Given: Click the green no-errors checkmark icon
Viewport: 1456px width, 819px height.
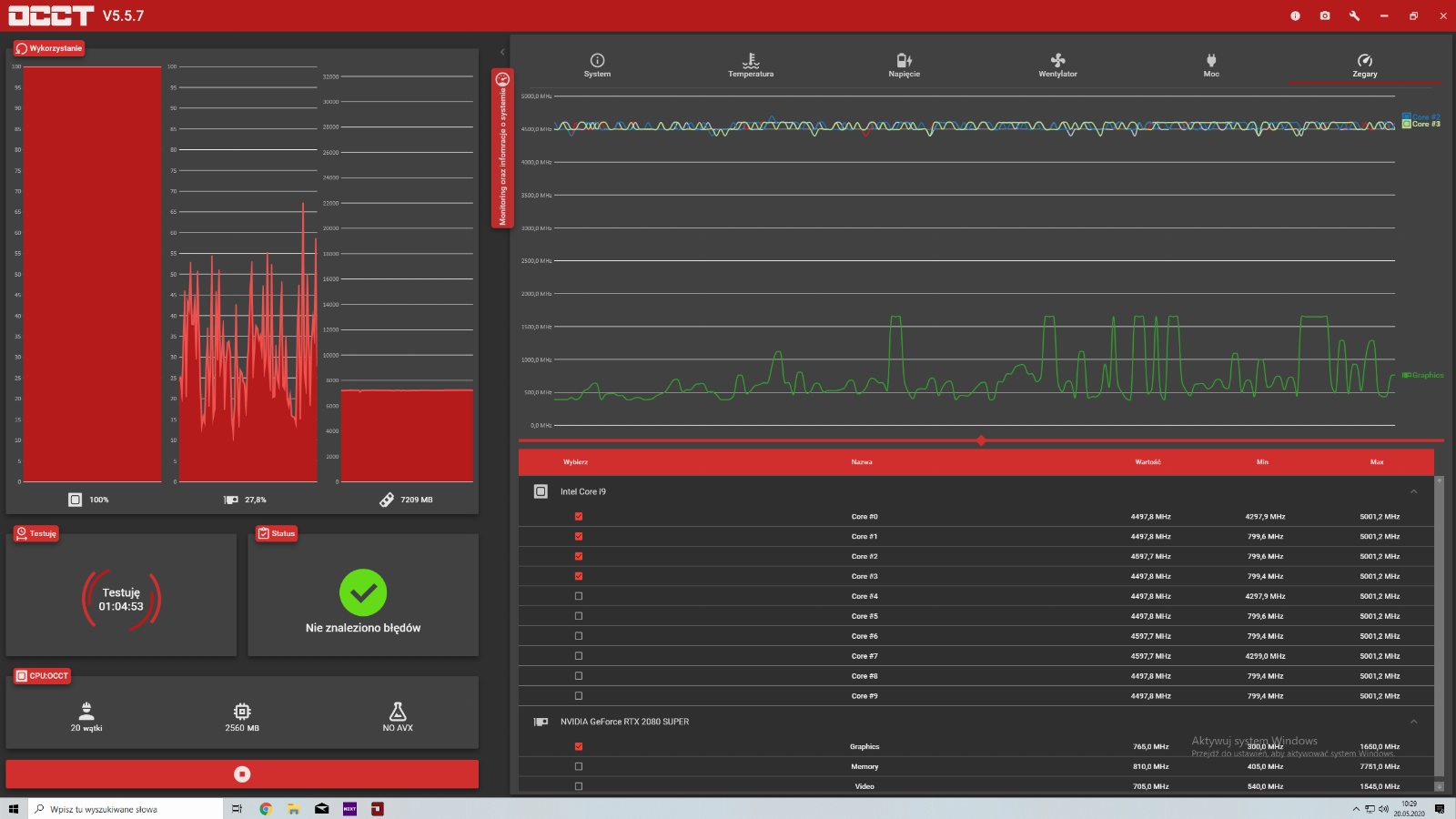Looking at the screenshot, I should click(363, 592).
